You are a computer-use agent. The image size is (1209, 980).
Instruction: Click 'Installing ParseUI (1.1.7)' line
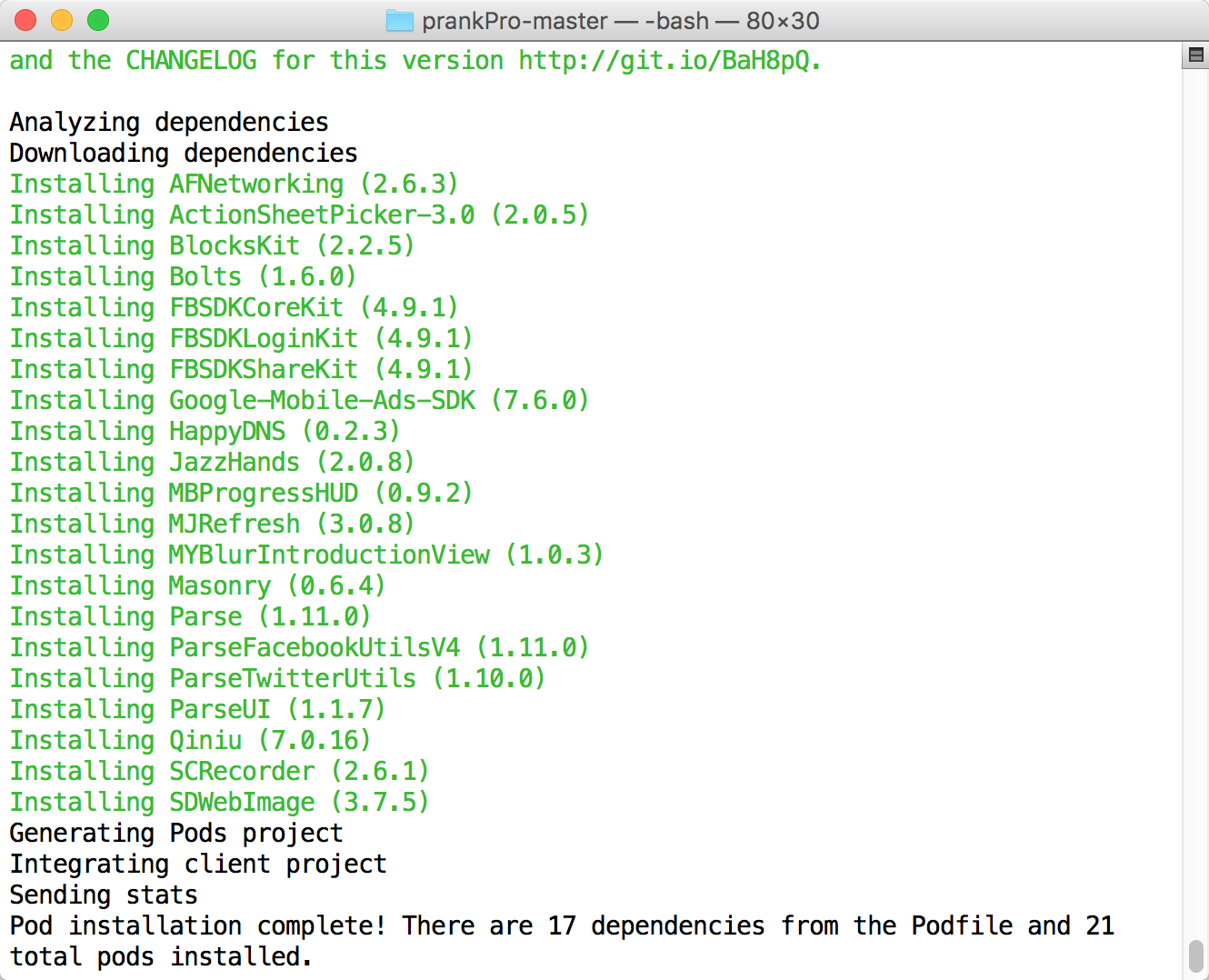198,710
